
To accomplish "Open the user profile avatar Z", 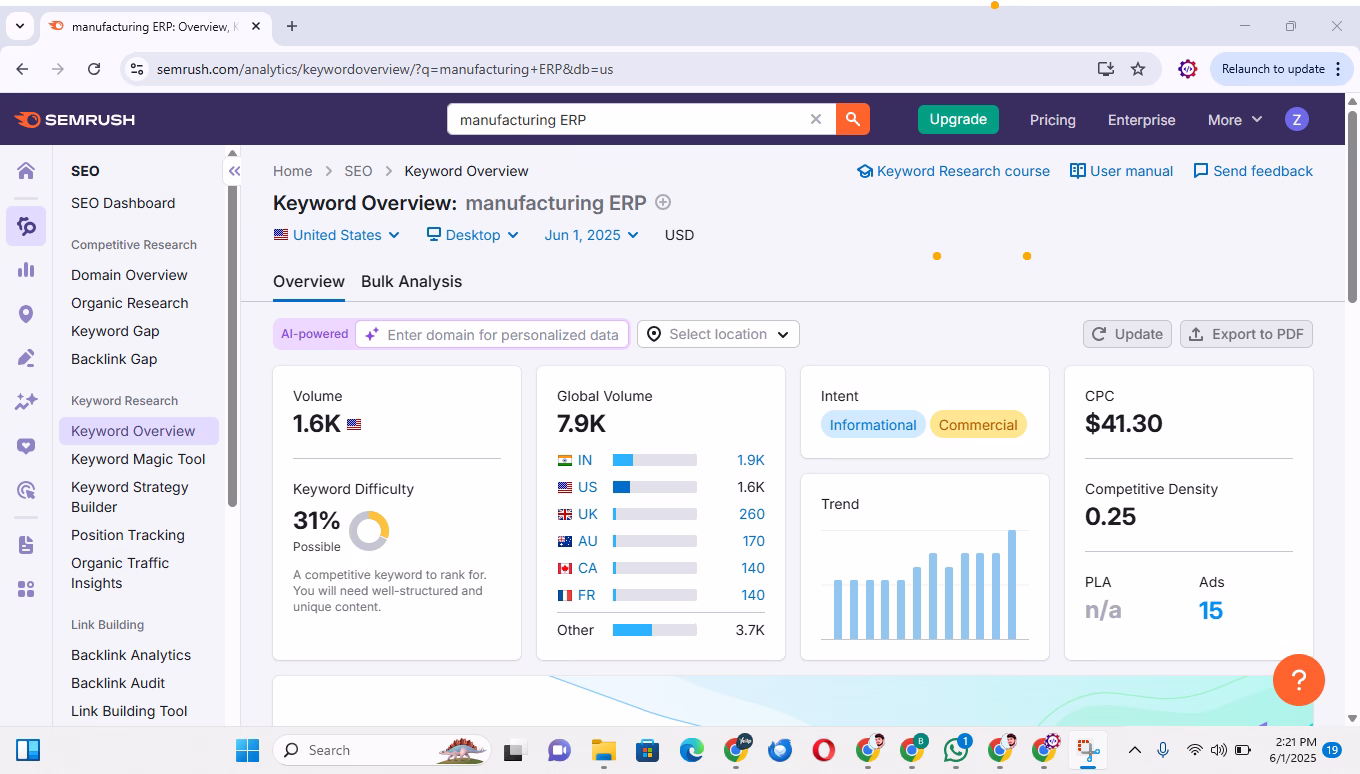I will click(1297, 119).
